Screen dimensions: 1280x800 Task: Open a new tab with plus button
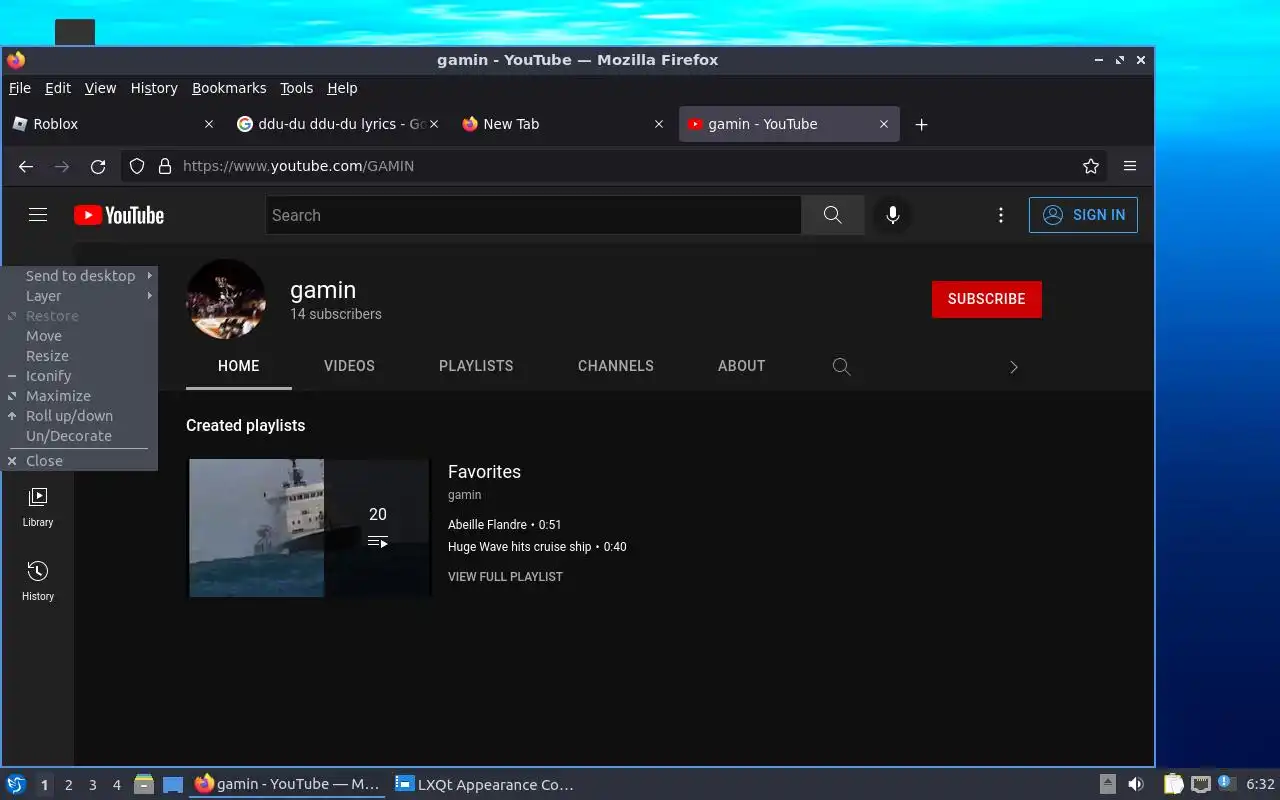922,124
